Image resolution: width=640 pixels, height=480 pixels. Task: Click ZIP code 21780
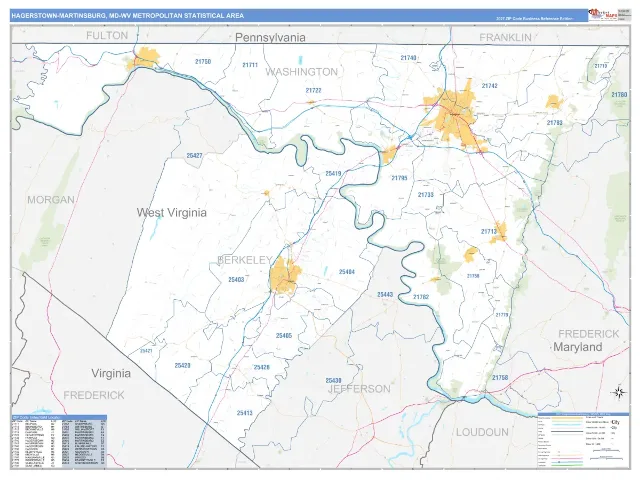[x=619, y=95]
